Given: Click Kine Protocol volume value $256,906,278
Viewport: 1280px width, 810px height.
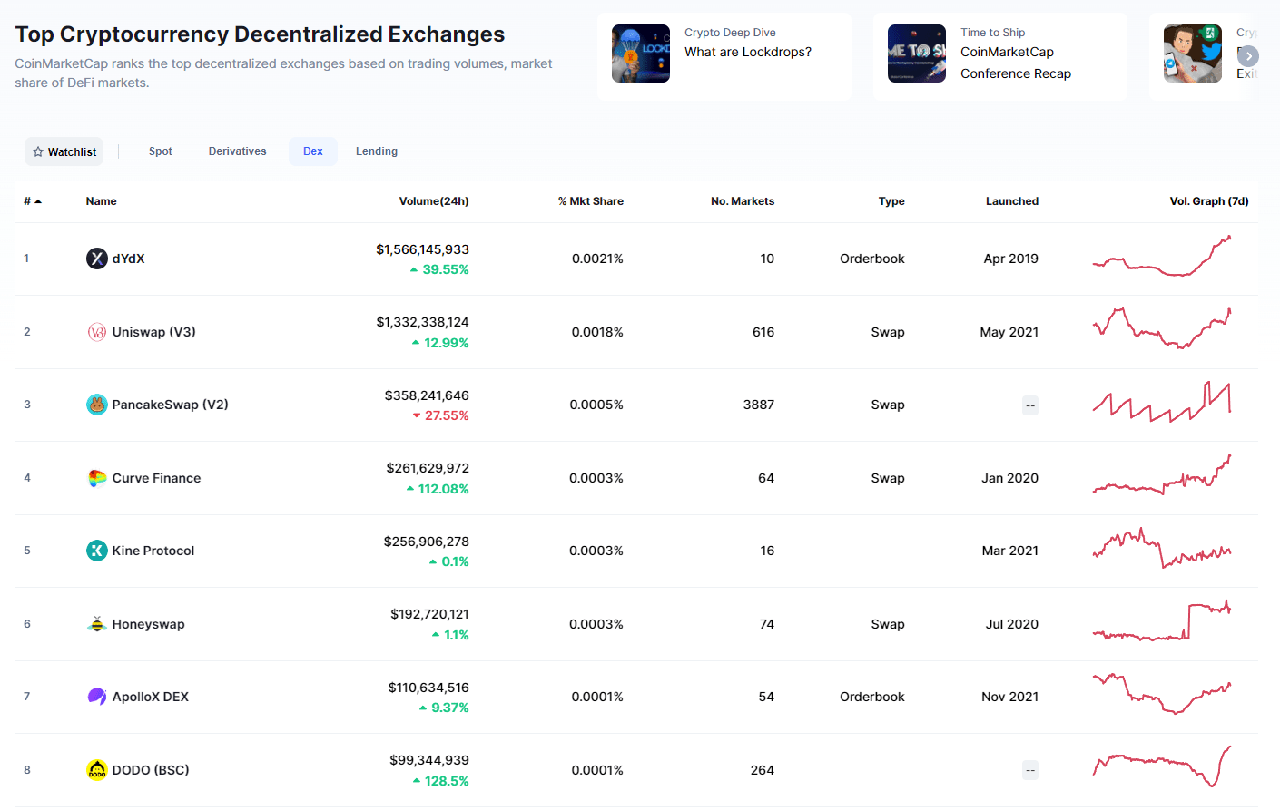Looking at the screenshot, I should tap(427, 541).
